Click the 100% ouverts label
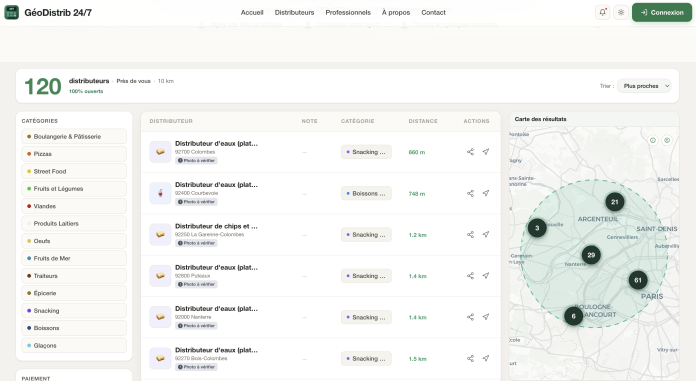 click(x=86, y=91)
